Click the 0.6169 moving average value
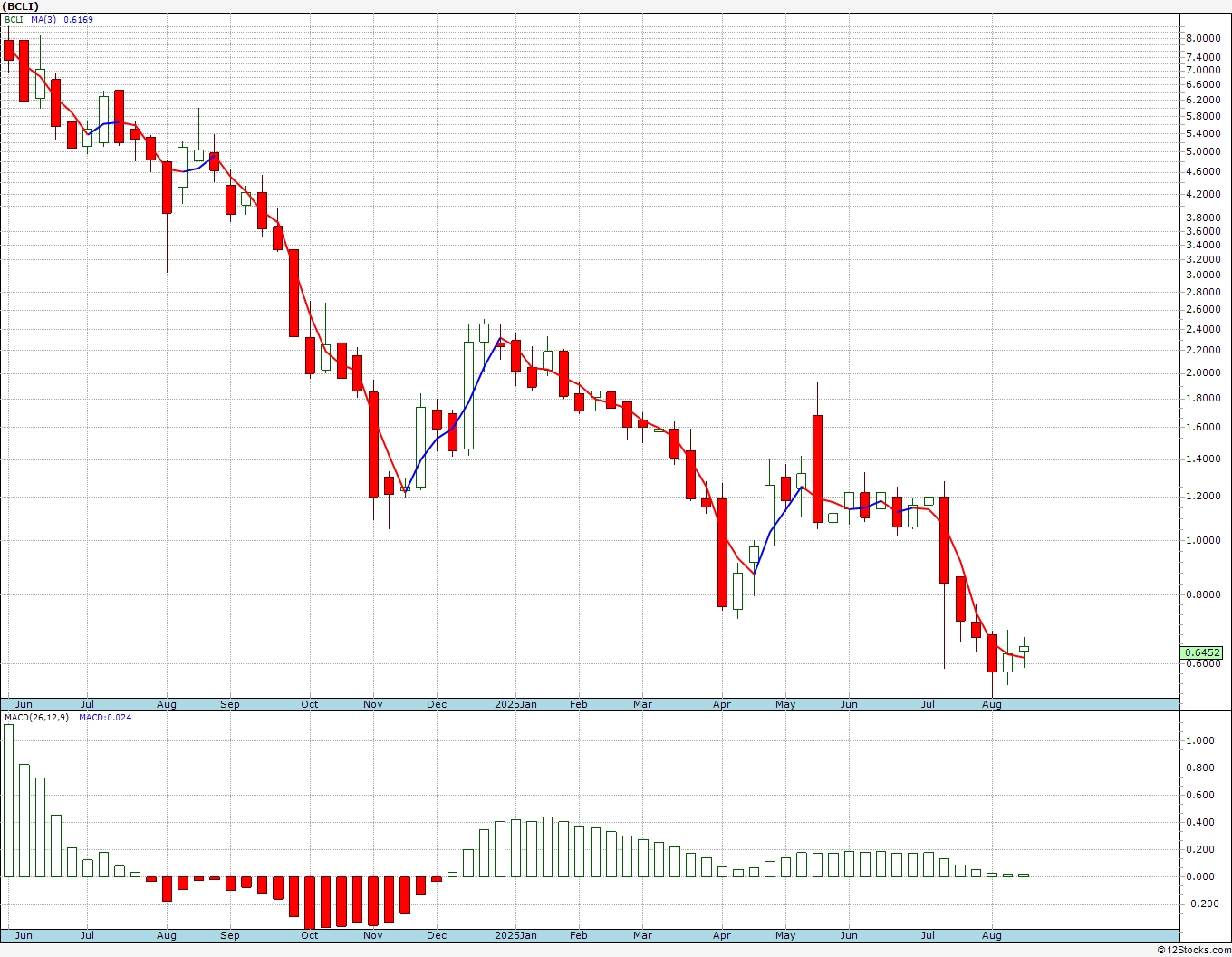Image resolution: width=1232 pixels, height=957 pixels. pos(78,19)
